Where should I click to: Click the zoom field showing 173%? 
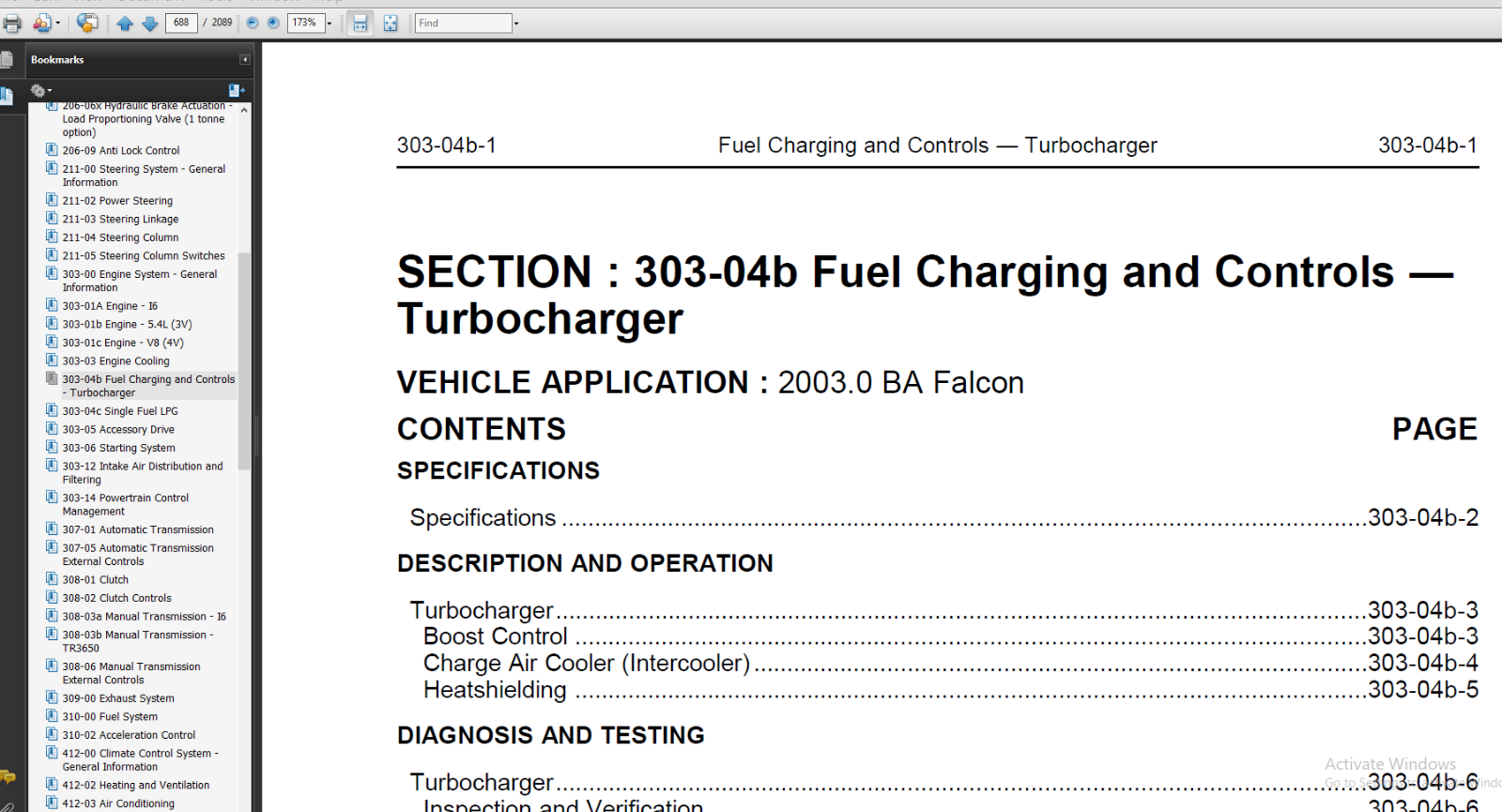click(306, 23)
